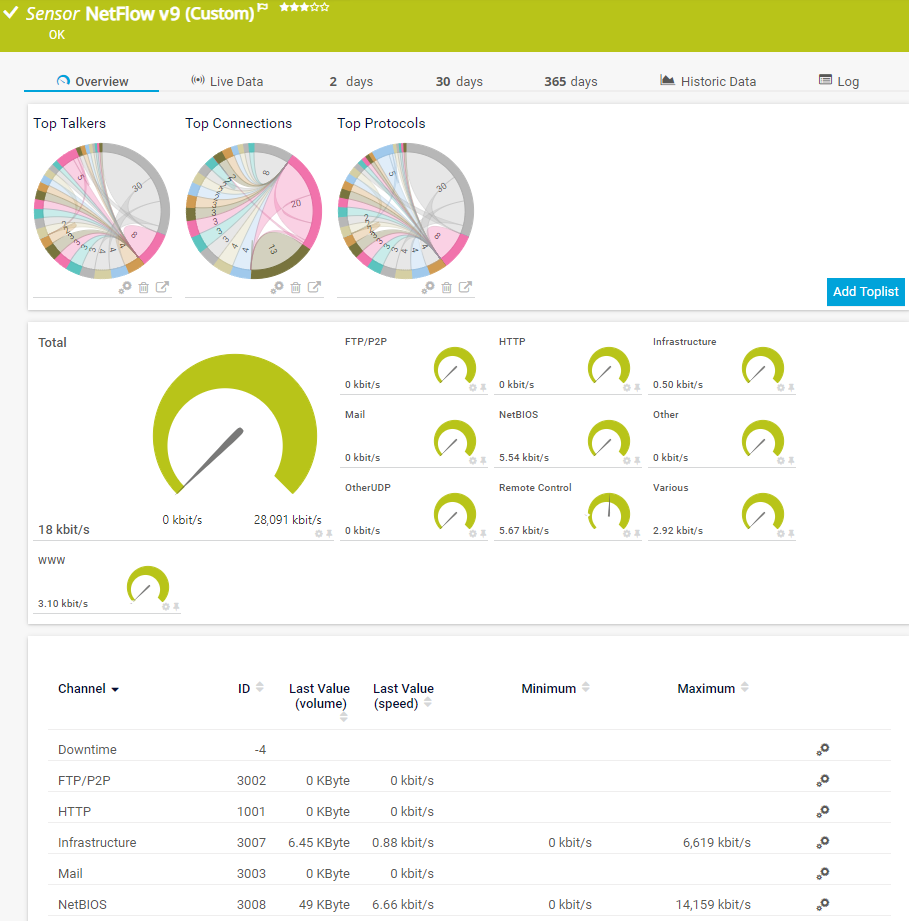
Task: Delete the Top Connections toplist
Action: (x=296, y=288)
